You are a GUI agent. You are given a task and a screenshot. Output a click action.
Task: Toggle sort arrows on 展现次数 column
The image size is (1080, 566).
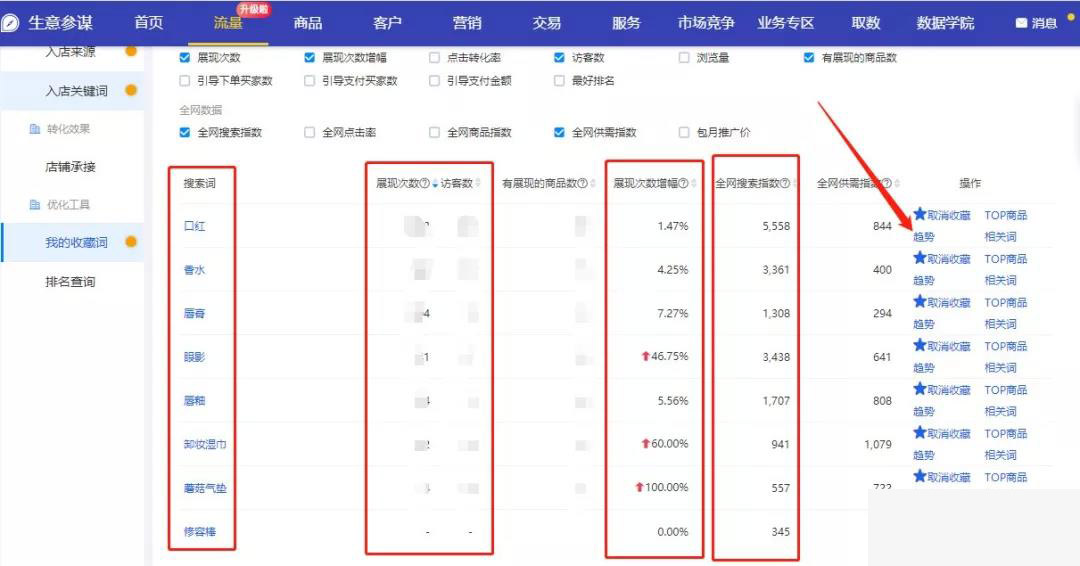(x=435, y=184)
